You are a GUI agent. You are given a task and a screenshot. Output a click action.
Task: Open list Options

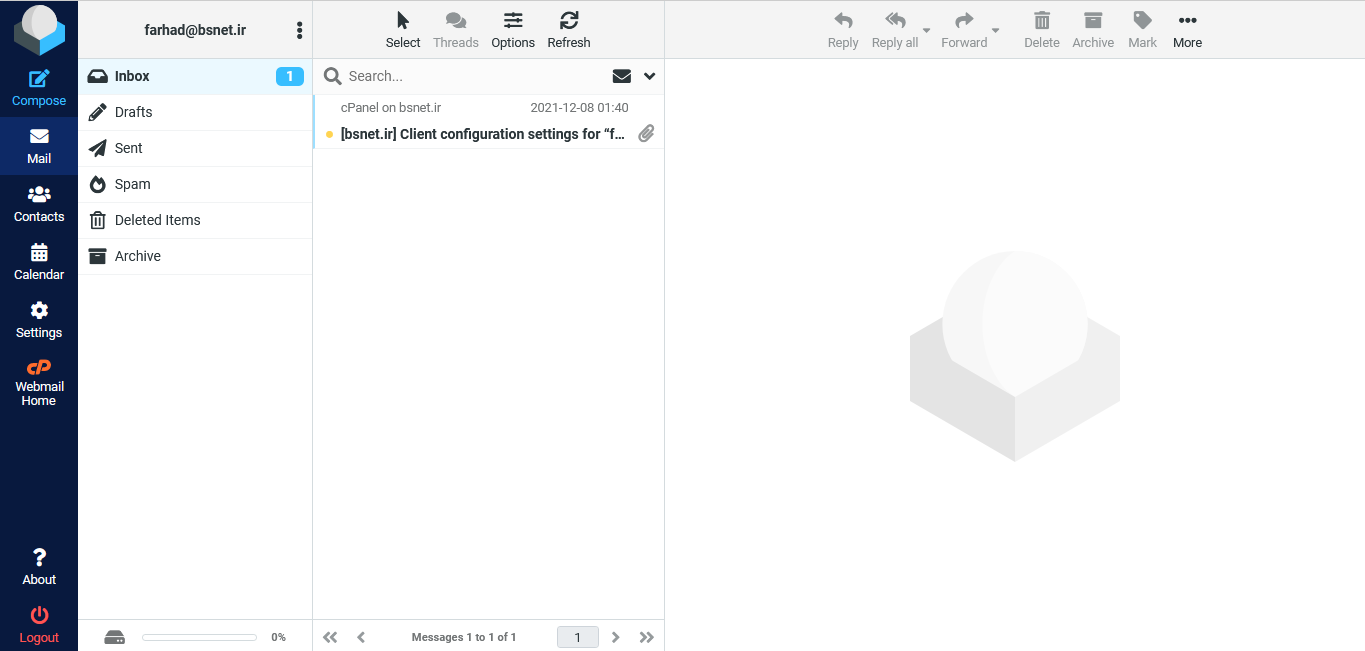(x=513, y=30)
